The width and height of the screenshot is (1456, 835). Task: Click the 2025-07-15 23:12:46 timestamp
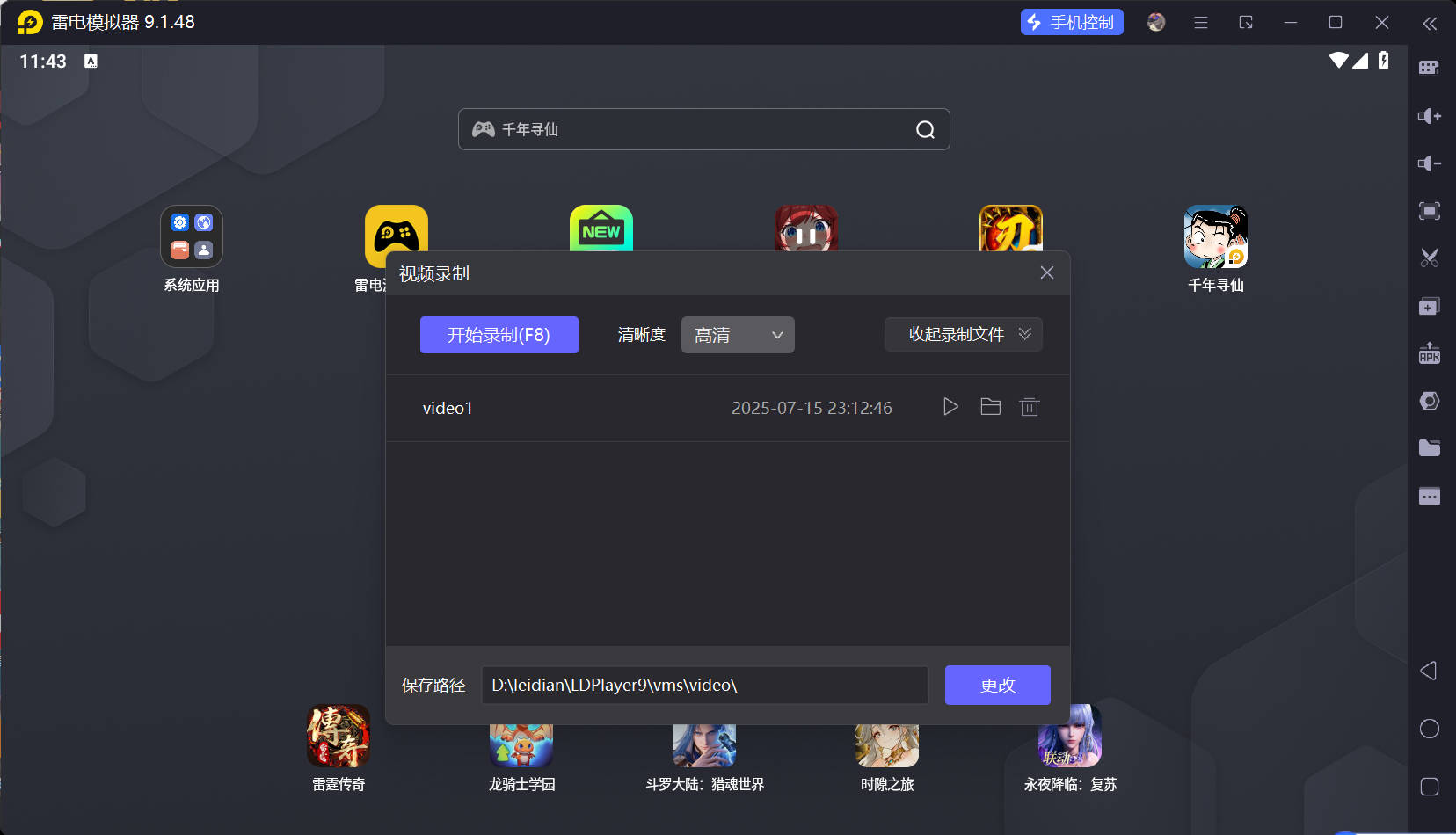point(812,408)
